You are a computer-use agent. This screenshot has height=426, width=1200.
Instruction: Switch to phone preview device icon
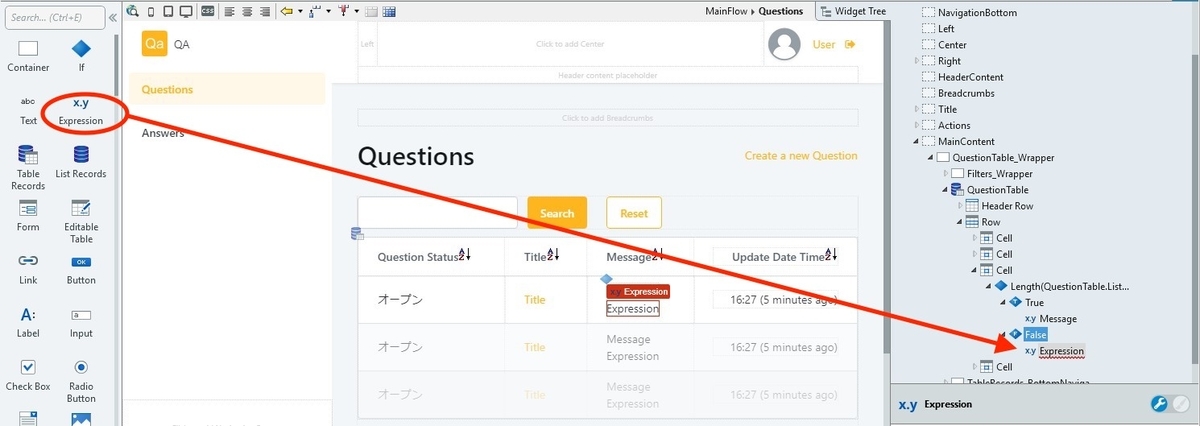tap(151, 12)
